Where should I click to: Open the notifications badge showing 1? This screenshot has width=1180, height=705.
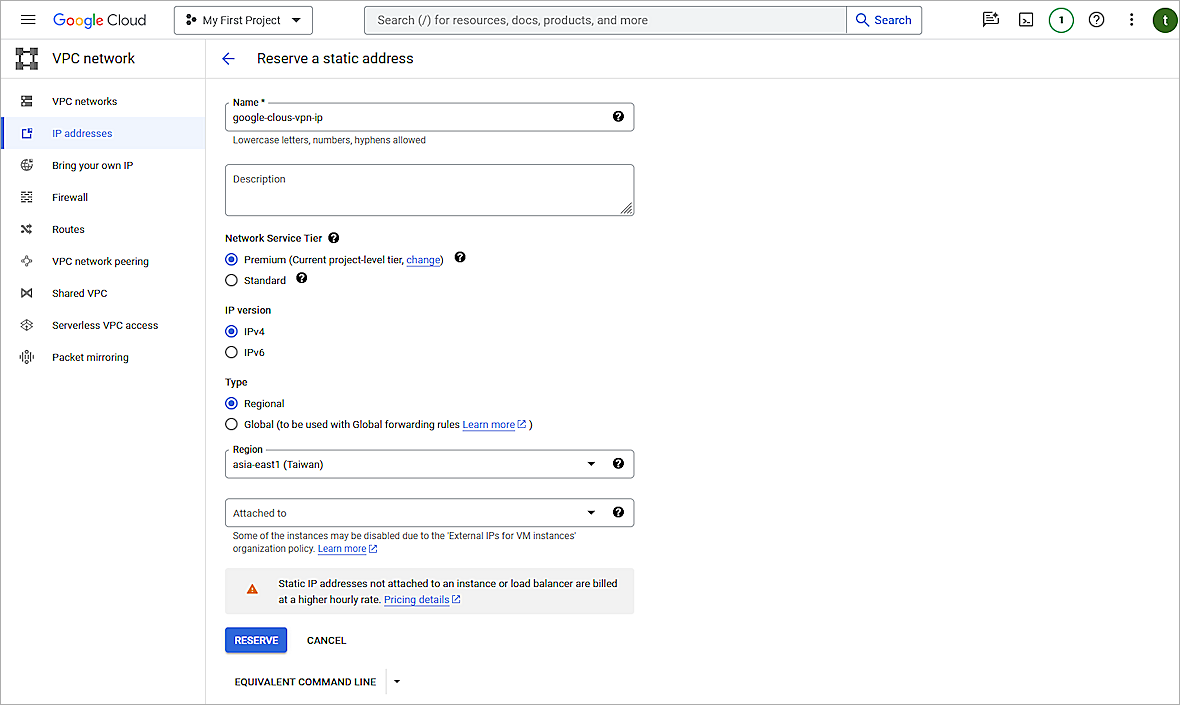pos(1061,19)
